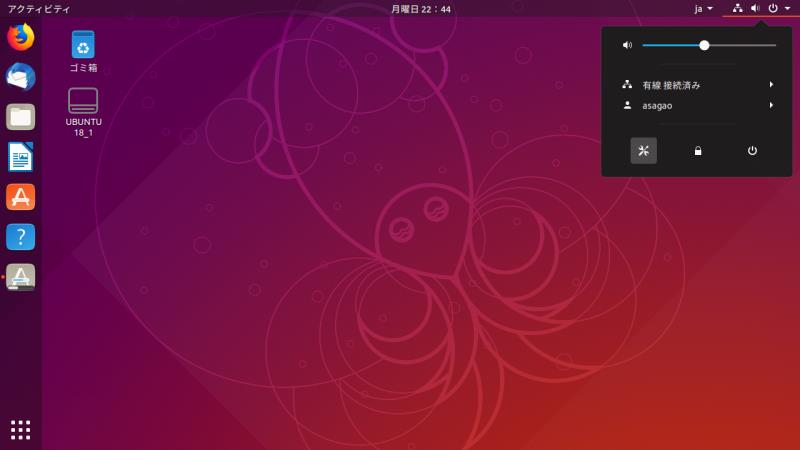Lock the screen with the padlock button
The width and height of the screenshot is (800, 450).
(x=698, y=151)
